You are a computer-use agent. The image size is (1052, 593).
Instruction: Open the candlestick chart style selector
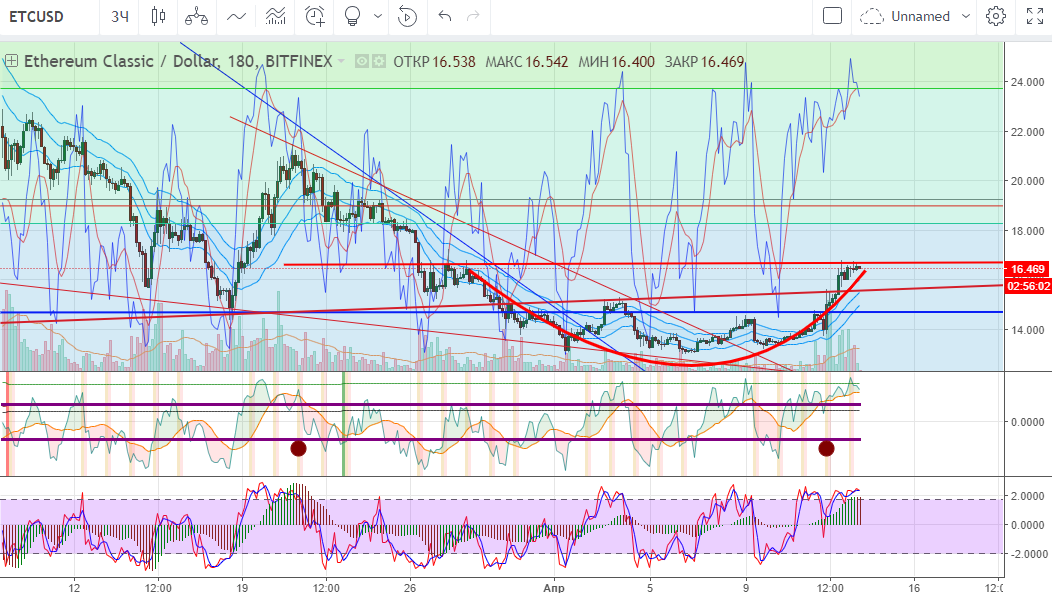157,16
